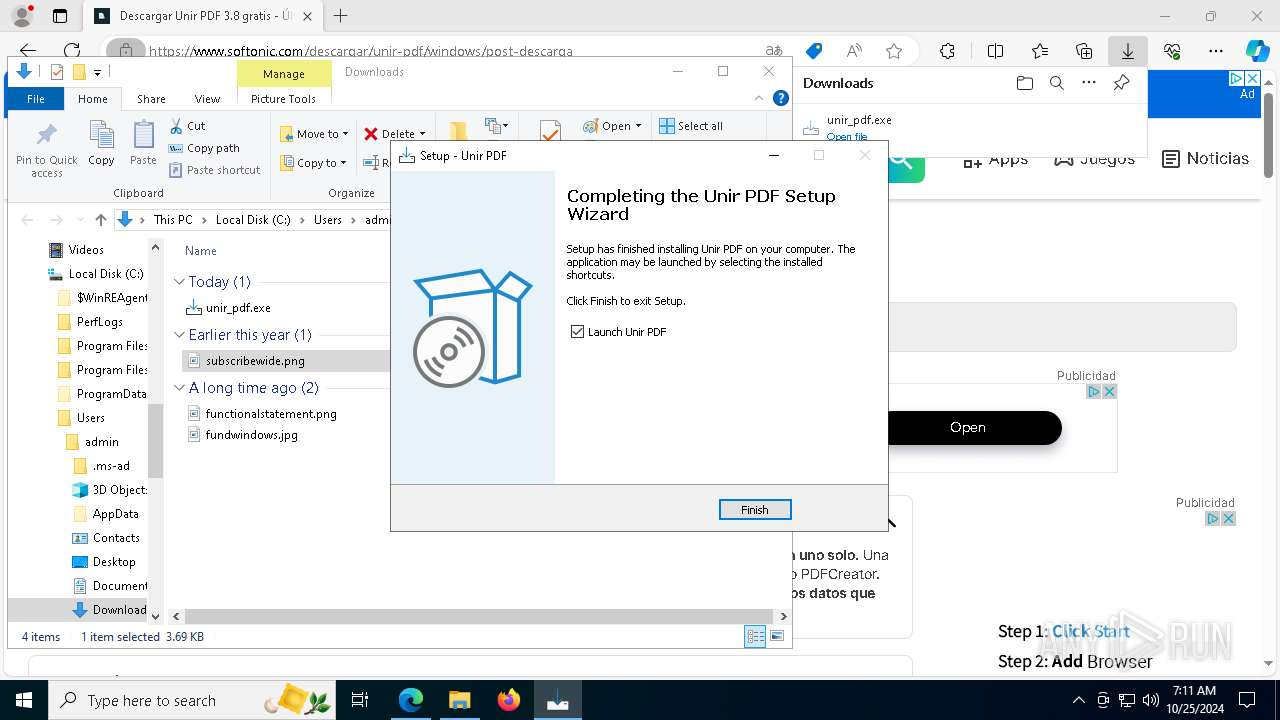Screen dimensions: 1280x720
Task: Click the Up folder arrow in Explorer
Action: 100,220
